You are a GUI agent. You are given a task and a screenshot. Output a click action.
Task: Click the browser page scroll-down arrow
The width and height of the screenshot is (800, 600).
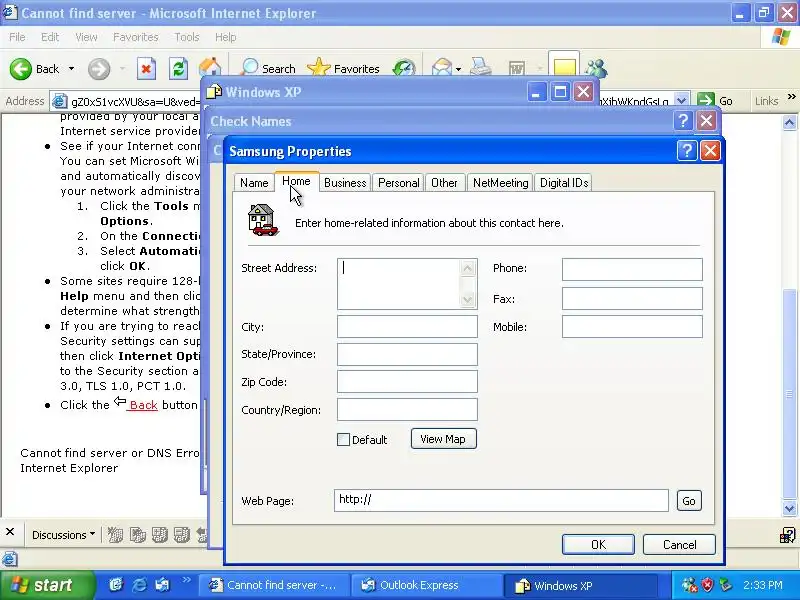pos(789,508)
